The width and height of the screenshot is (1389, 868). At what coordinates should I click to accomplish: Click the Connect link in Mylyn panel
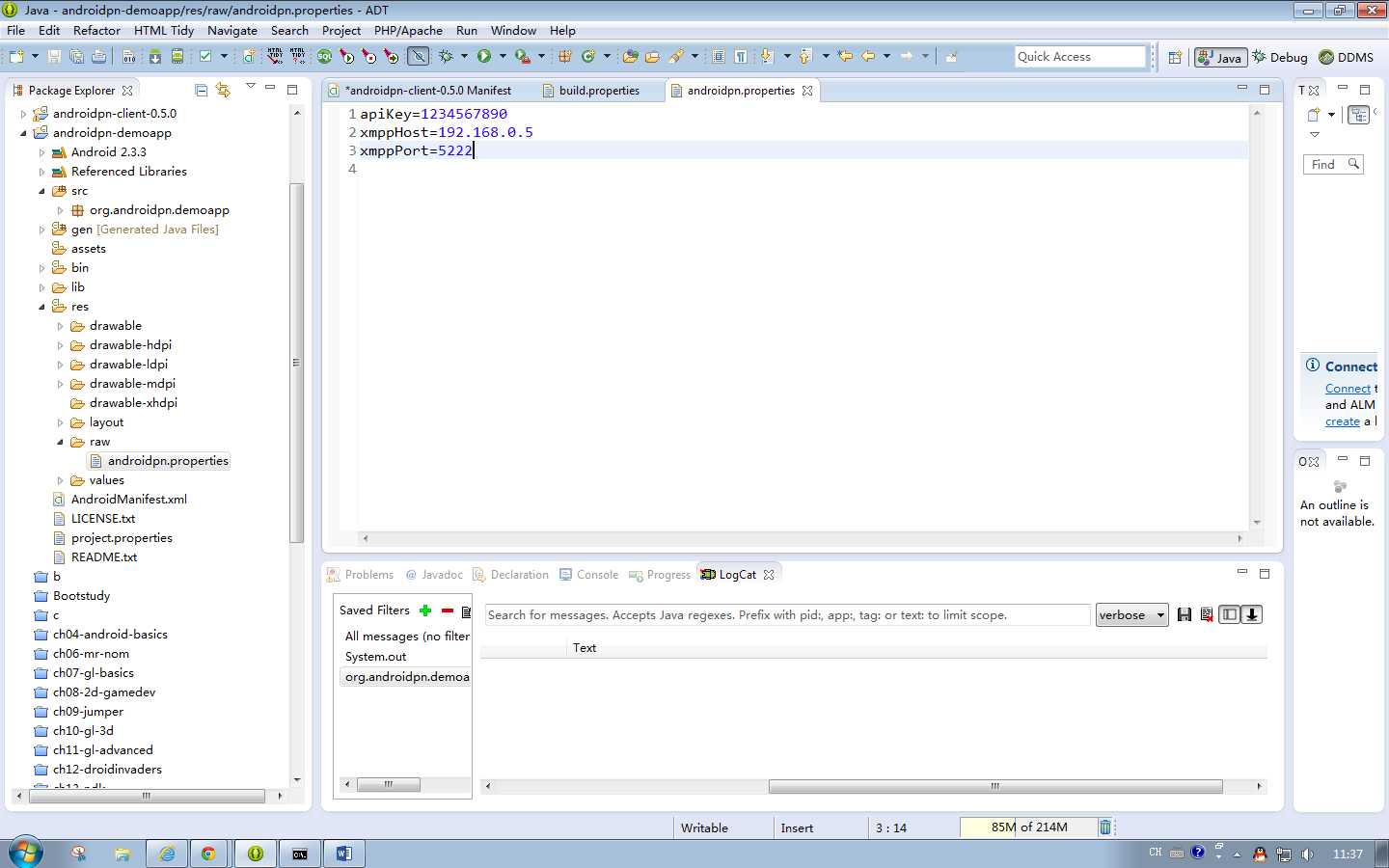point(1348,389)
